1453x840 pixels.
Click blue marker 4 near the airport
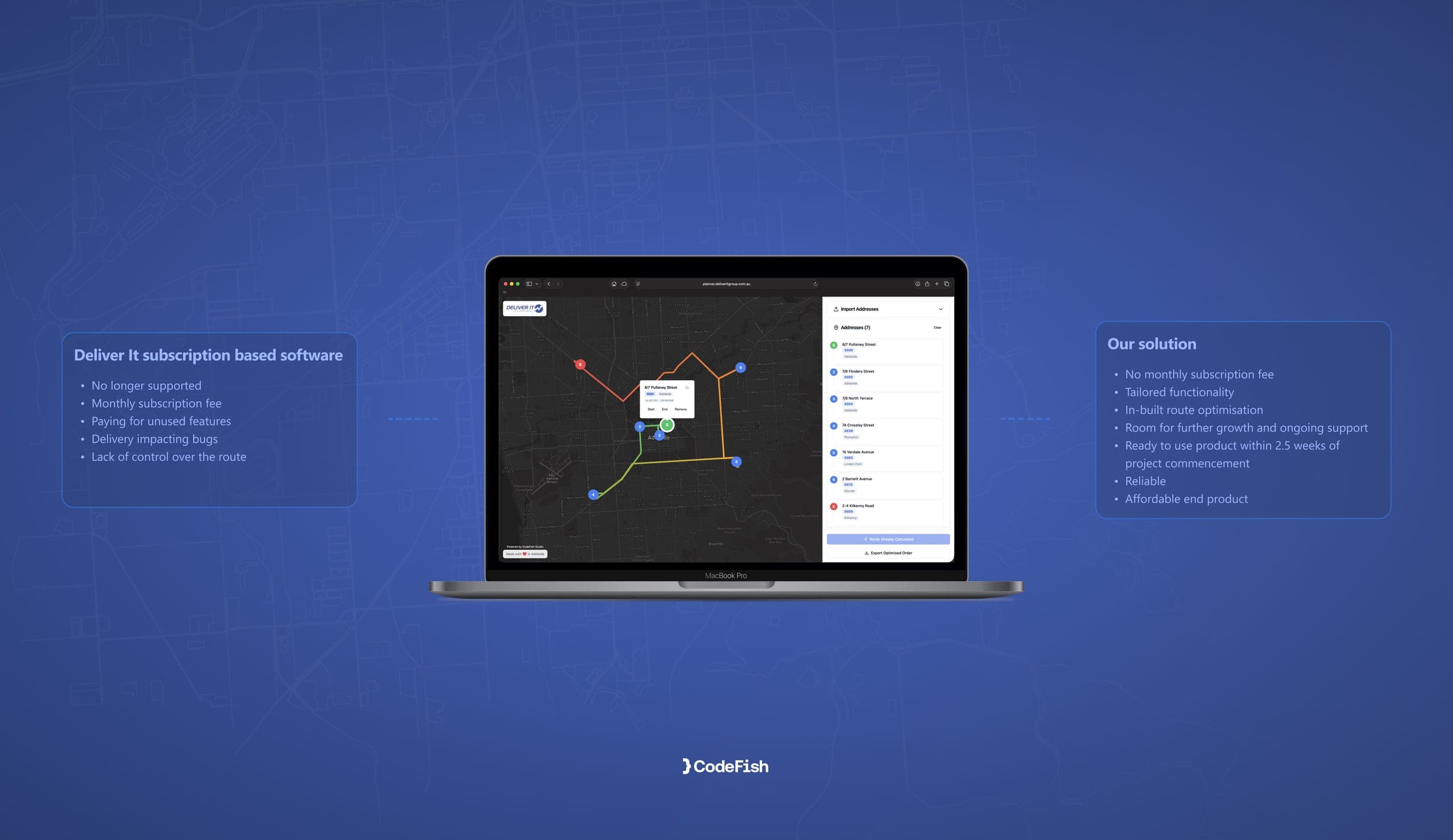593,495
